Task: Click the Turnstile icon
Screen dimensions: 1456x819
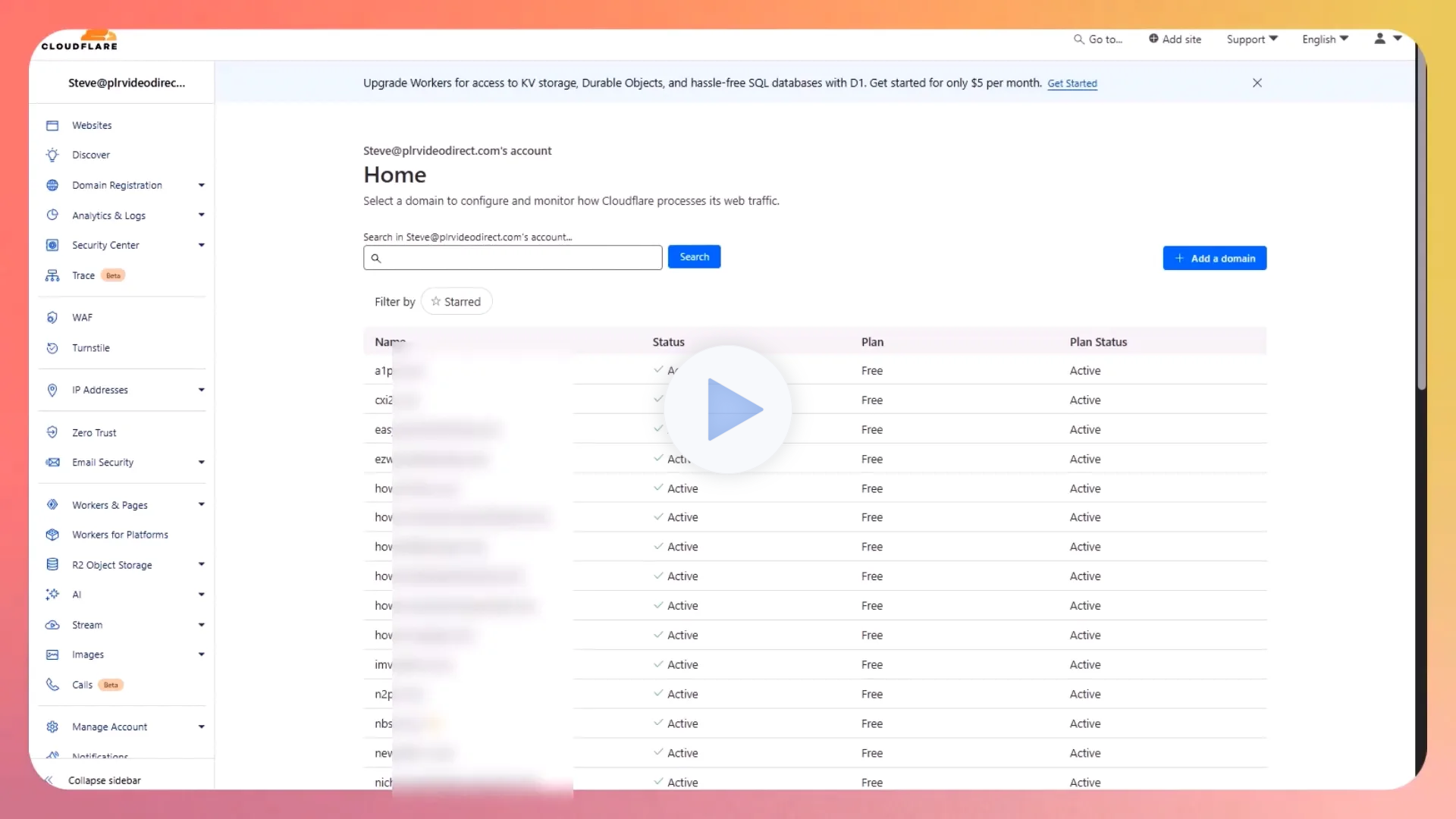Action: tap(52, 348)
